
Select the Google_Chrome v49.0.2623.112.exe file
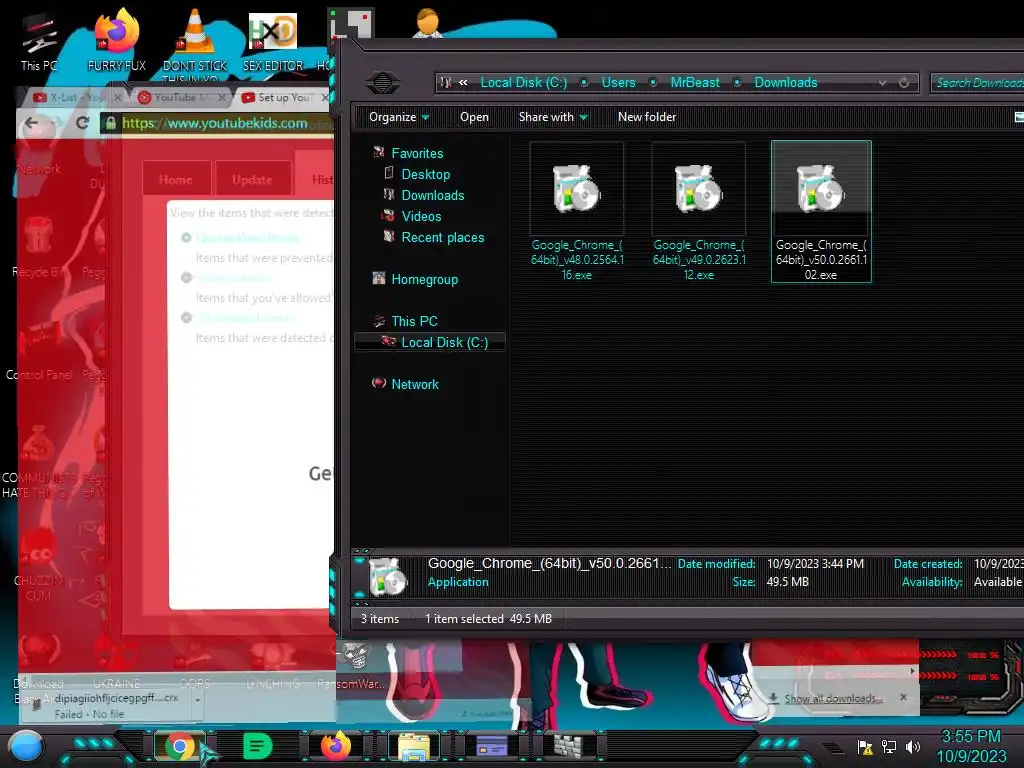699,212
